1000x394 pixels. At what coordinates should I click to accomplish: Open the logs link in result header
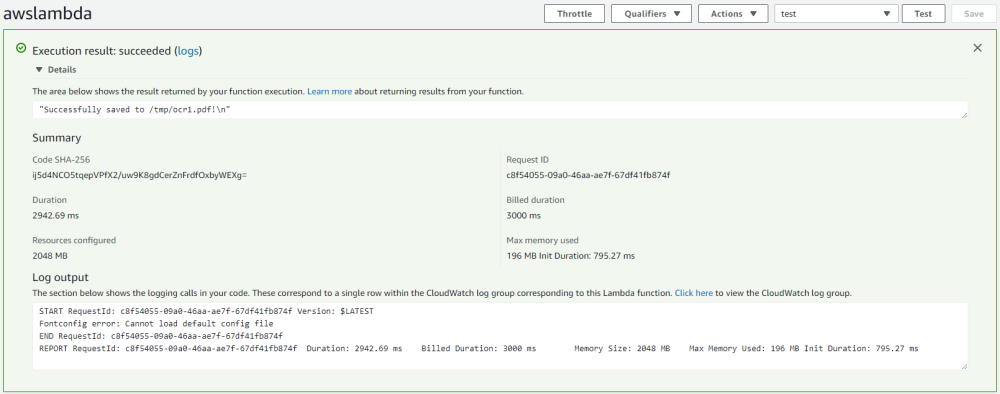tap(188, 50)
